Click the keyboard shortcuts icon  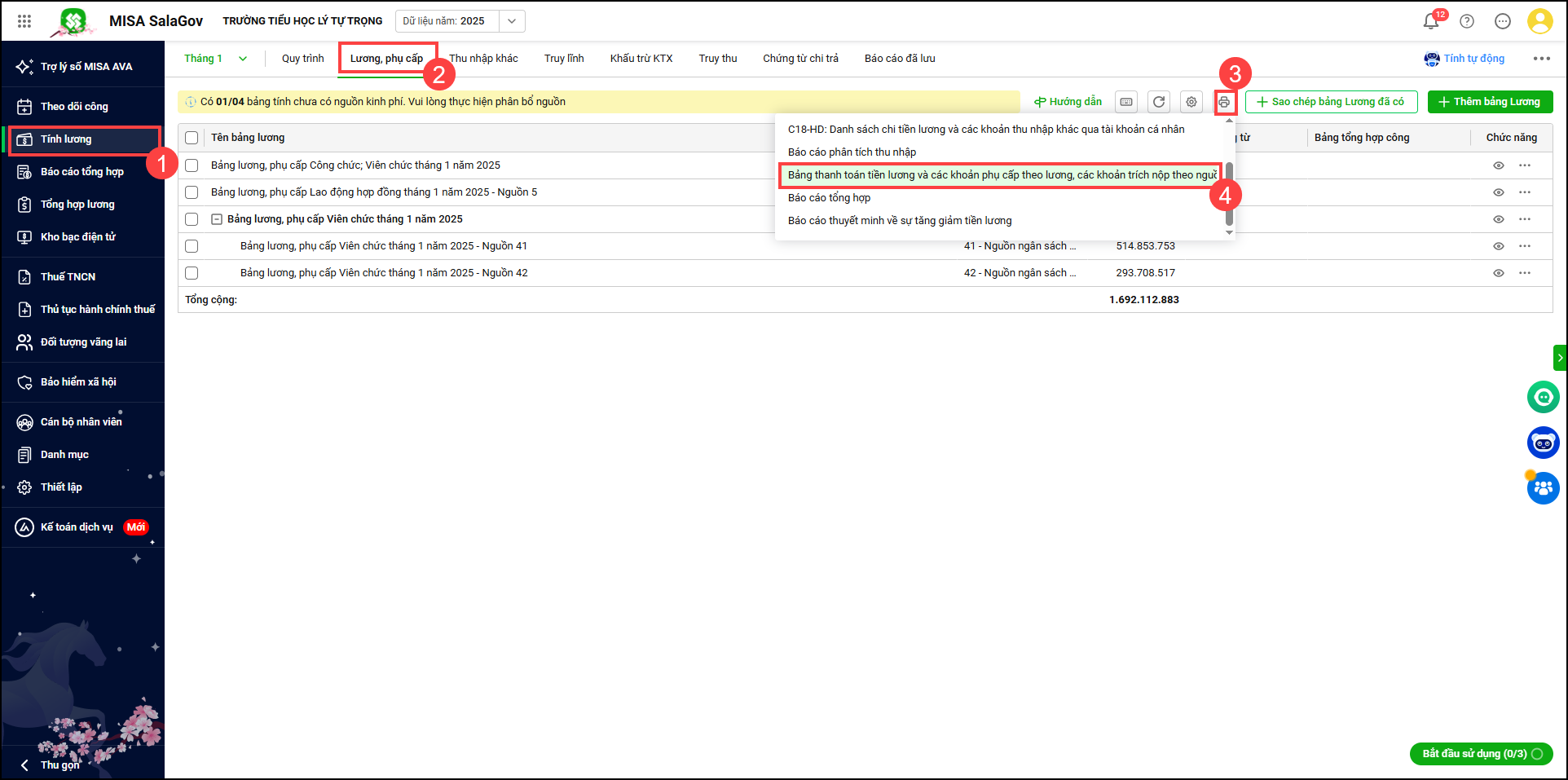(x=1126, y=102)
